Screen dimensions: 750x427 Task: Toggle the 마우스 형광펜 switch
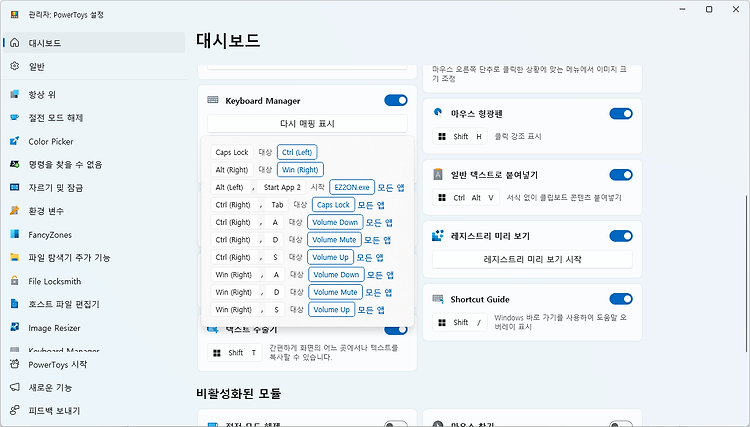coord(621,114)
